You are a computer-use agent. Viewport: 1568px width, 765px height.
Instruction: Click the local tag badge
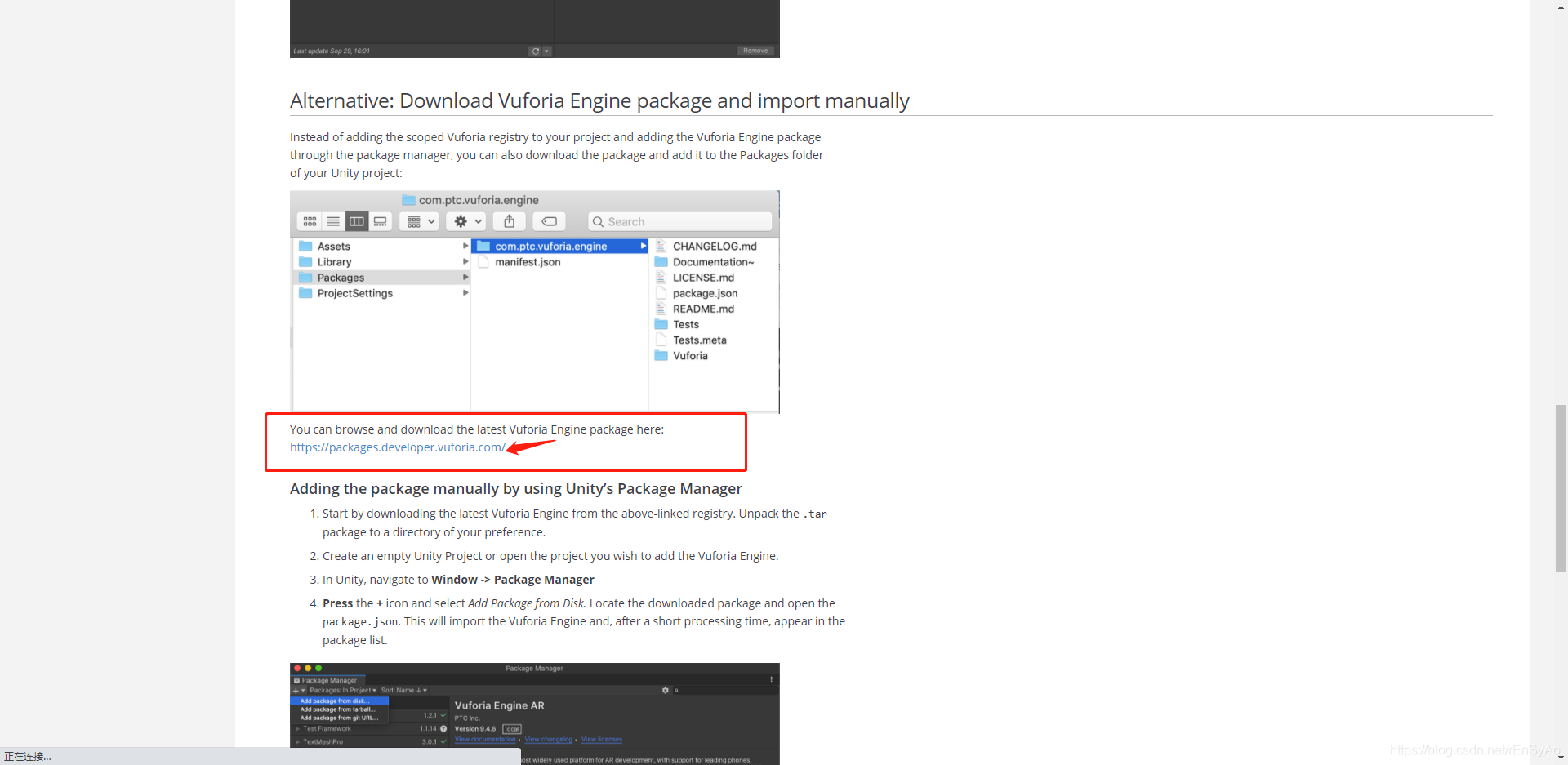(x=511, y=729)
